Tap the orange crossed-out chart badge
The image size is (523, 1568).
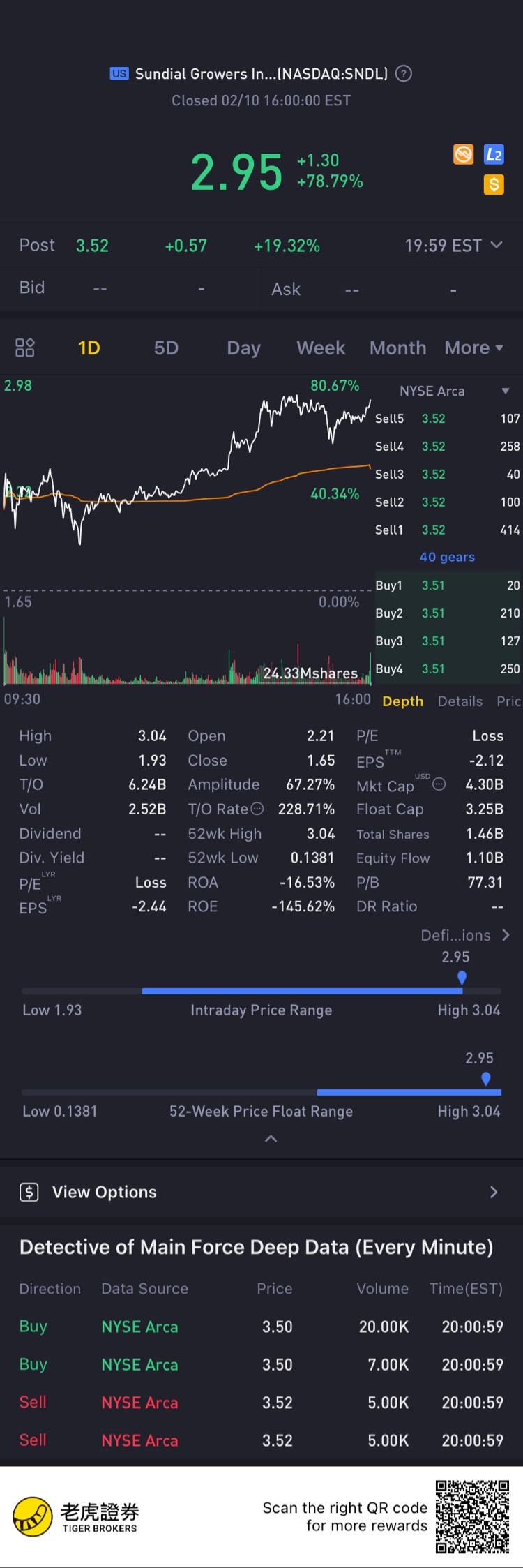tap(463, 154)
